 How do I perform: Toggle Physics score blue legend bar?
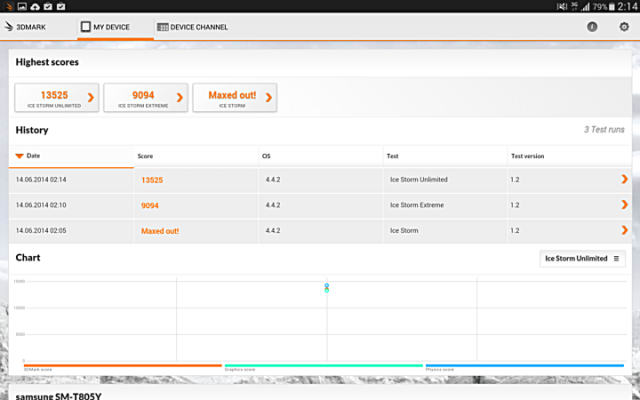[x=525, y=366]
